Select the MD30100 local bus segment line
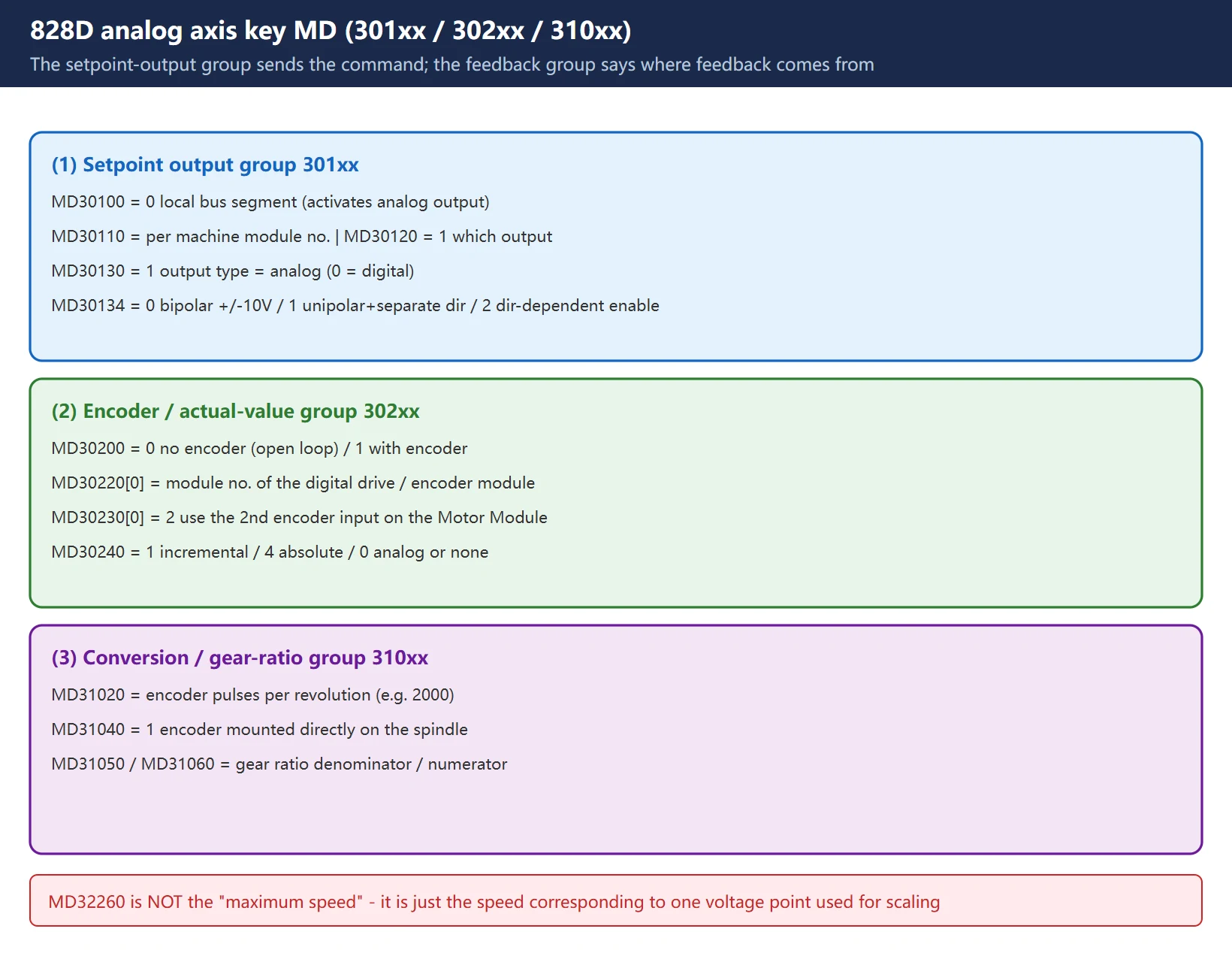The height and width of the screenshot is (962, 1232). click(x=270, y=201)
